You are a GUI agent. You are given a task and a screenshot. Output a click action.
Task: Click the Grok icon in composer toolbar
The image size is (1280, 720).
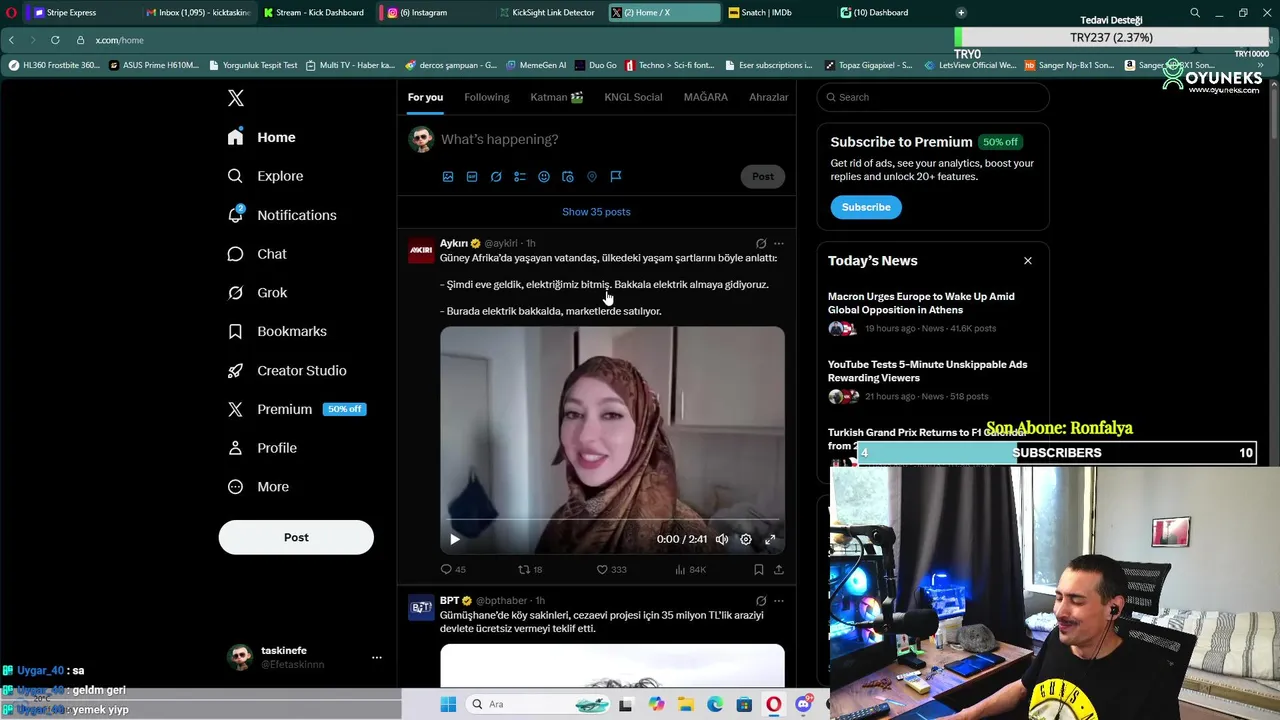(x=496, y=176)
